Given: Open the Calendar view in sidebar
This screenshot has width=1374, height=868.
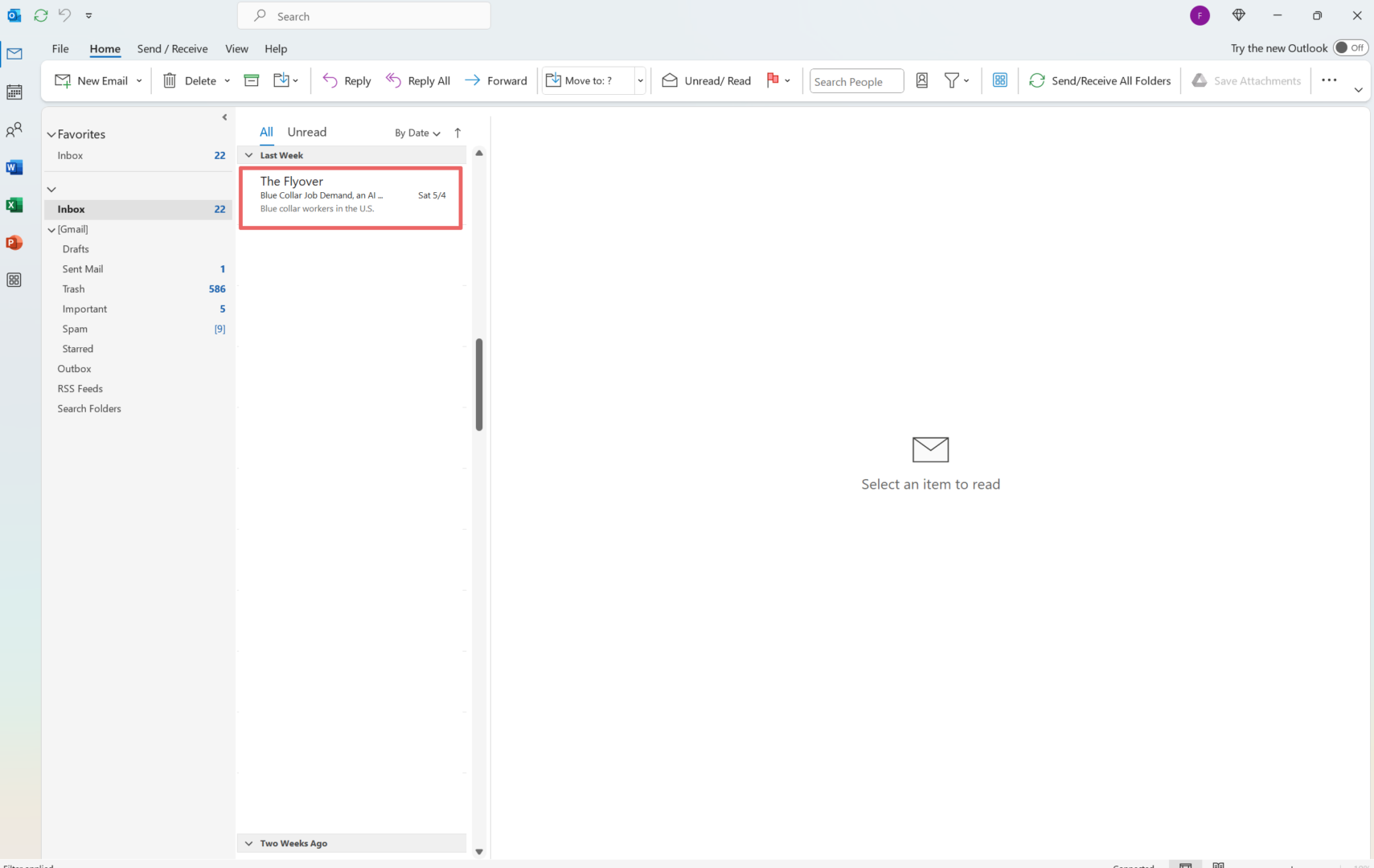Looking at the screenshot, I should [x=14, y=92].
